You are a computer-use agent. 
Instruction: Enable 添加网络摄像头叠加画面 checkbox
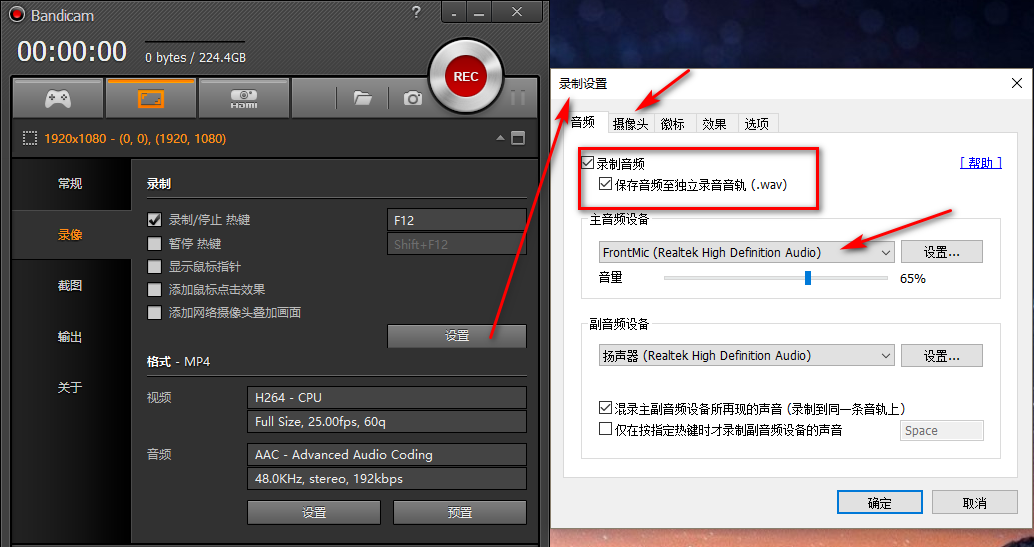pos(154,313)
